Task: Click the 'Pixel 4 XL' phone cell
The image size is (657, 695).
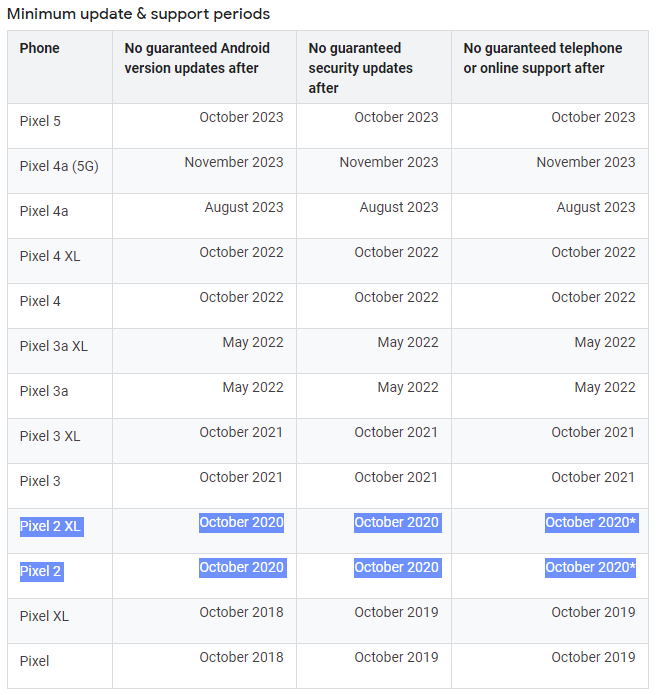Action: 50,256
